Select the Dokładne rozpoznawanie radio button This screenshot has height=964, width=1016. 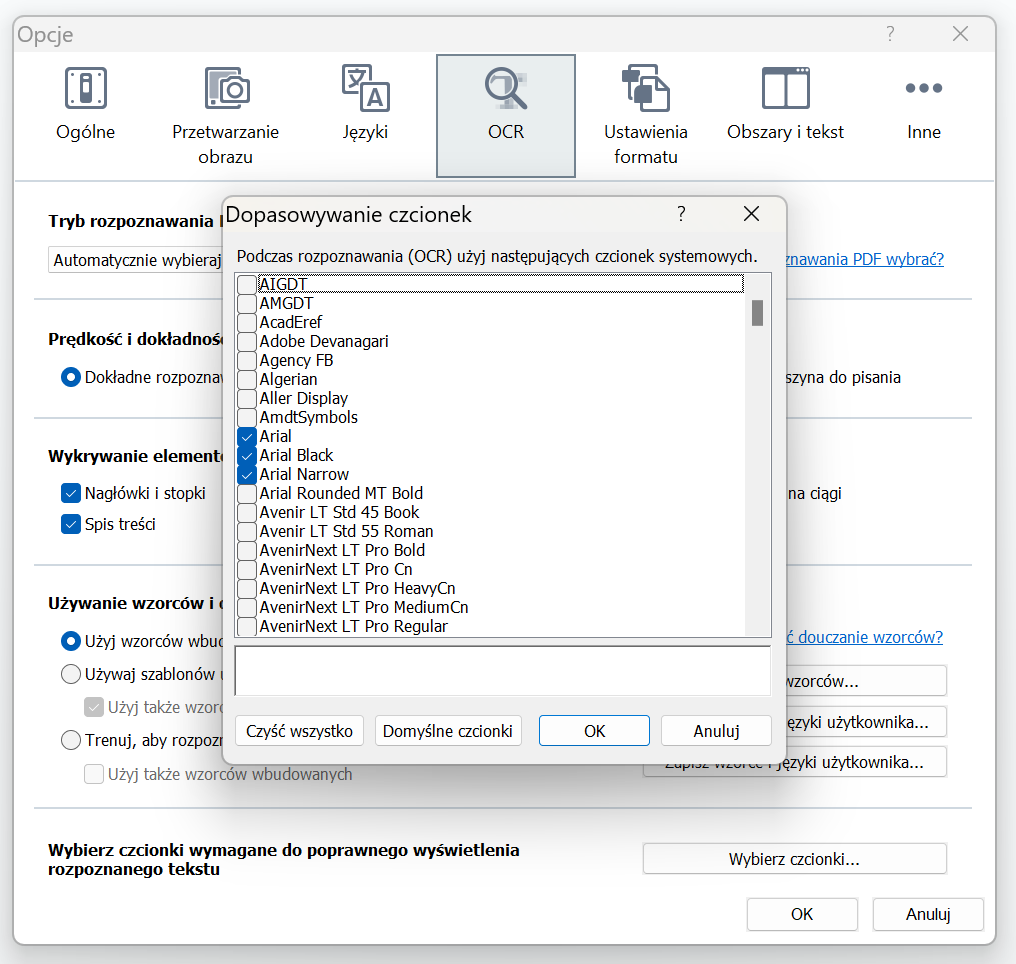[71, 378]
